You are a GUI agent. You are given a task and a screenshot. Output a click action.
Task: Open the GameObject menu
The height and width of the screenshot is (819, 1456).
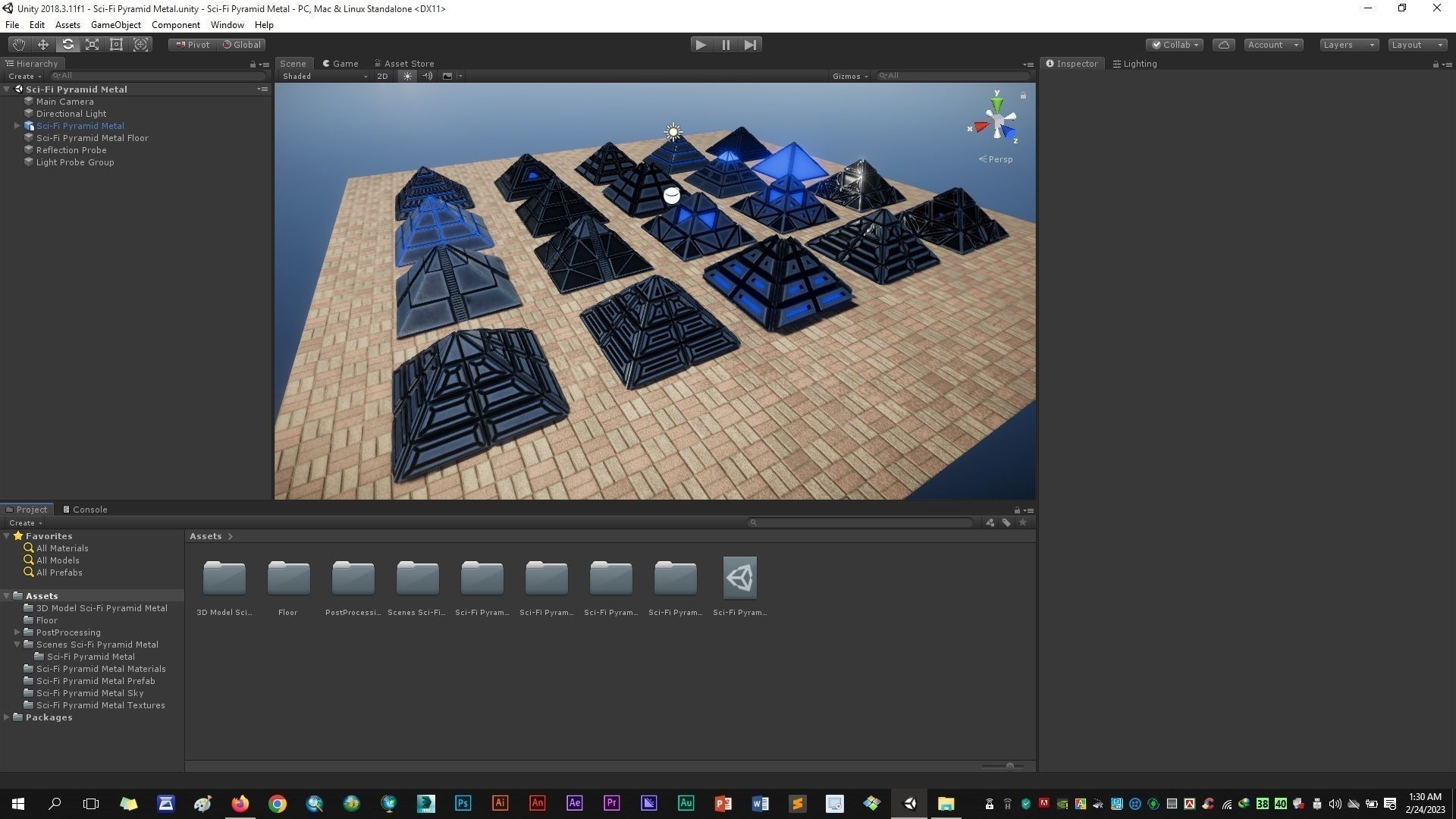115,25
